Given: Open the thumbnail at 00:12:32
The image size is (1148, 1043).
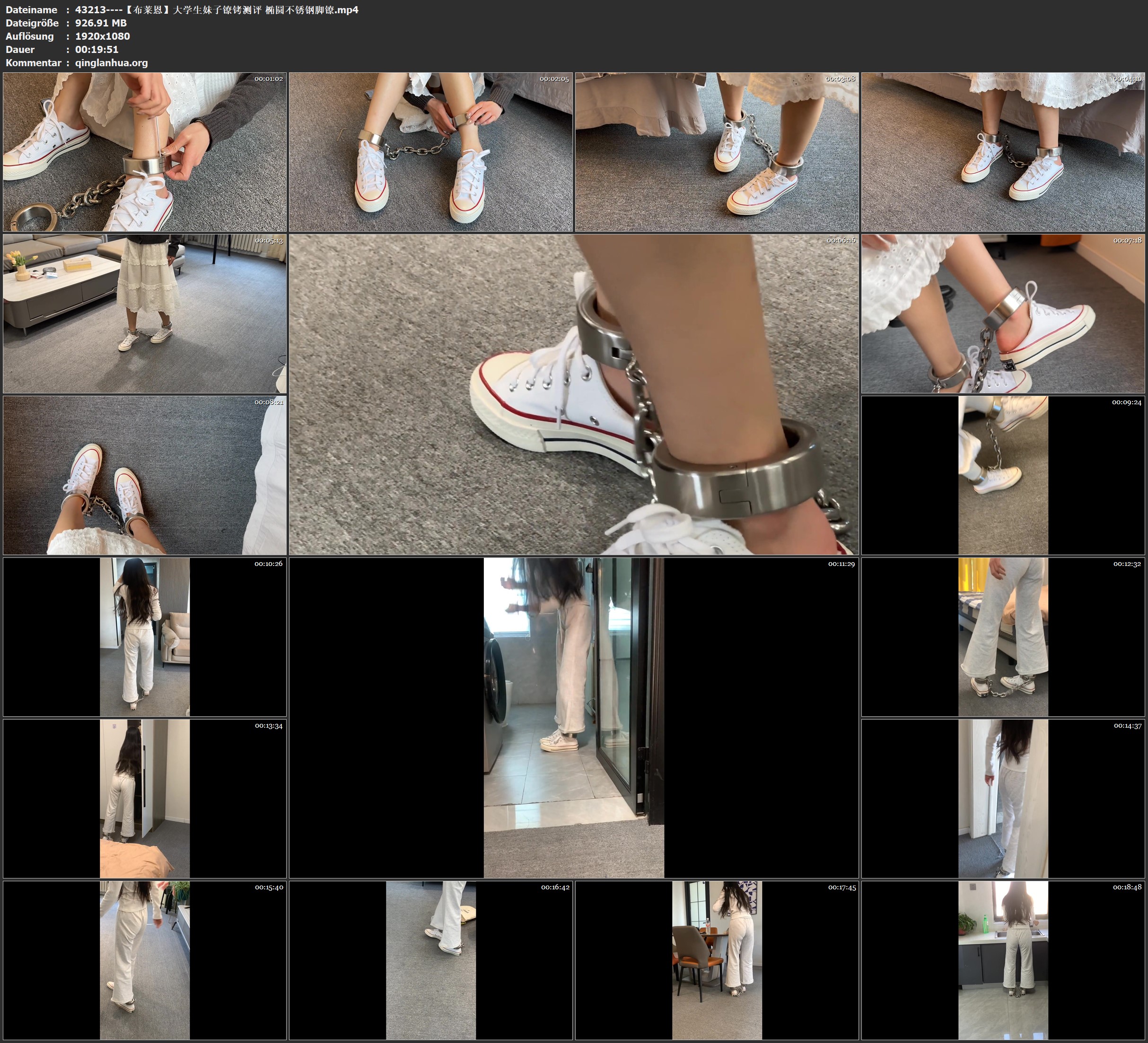Looking at the screenshot, I should point(1003,636).
